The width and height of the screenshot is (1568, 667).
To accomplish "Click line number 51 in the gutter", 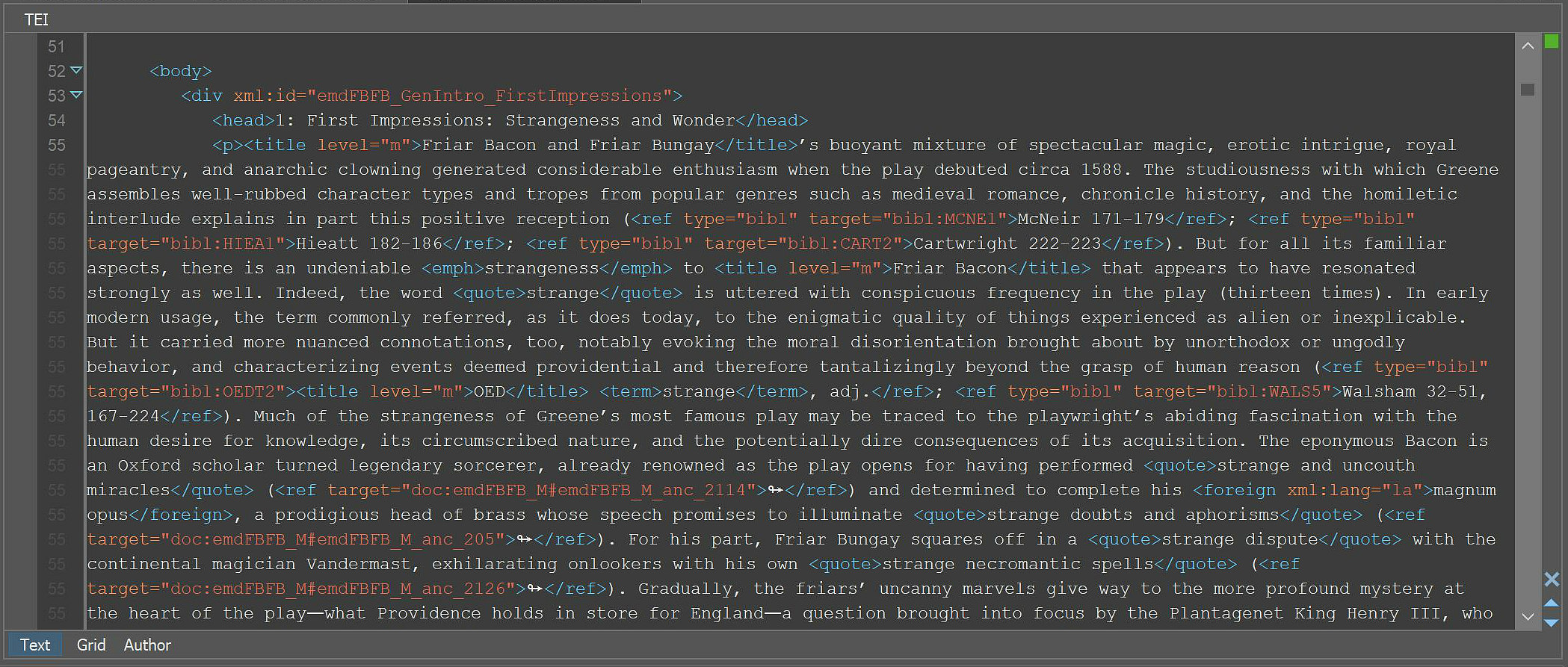I will [x=56, y=46].
